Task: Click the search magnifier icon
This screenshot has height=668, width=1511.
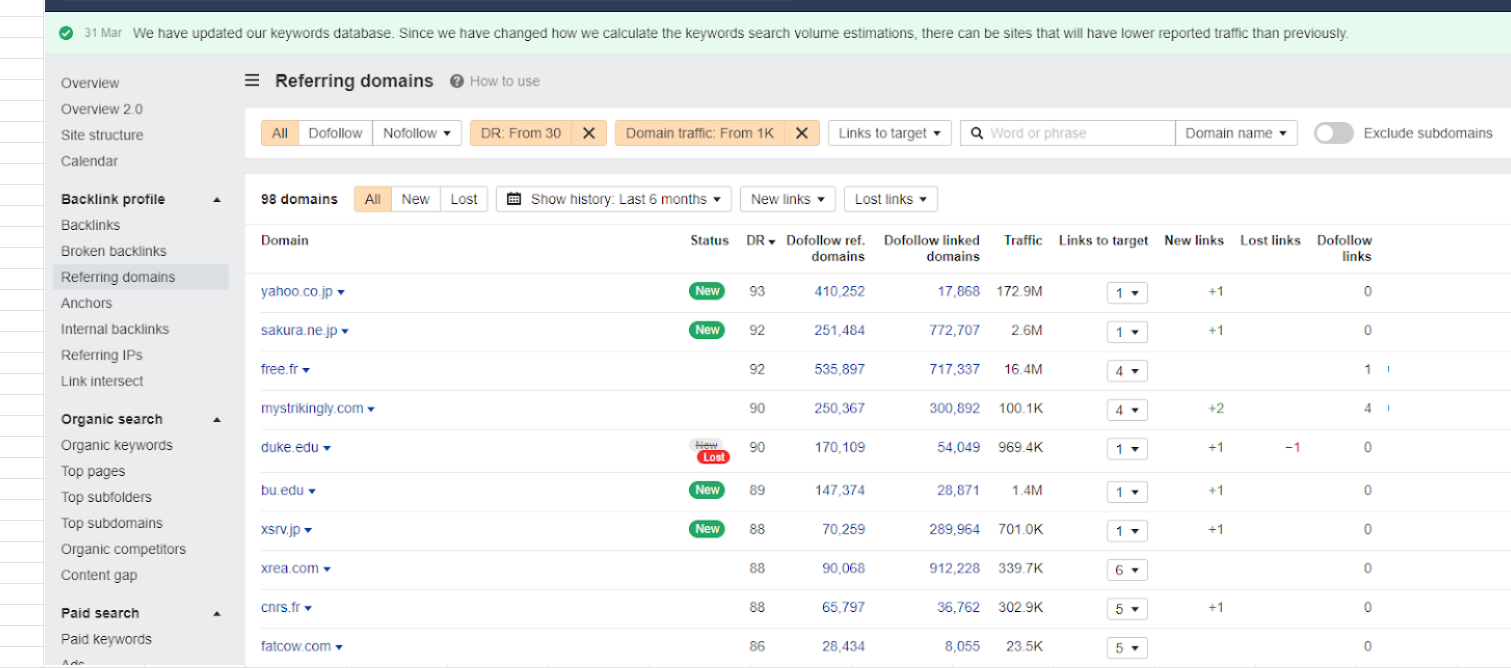Action: pyautogui.click(x=977, y=133)
